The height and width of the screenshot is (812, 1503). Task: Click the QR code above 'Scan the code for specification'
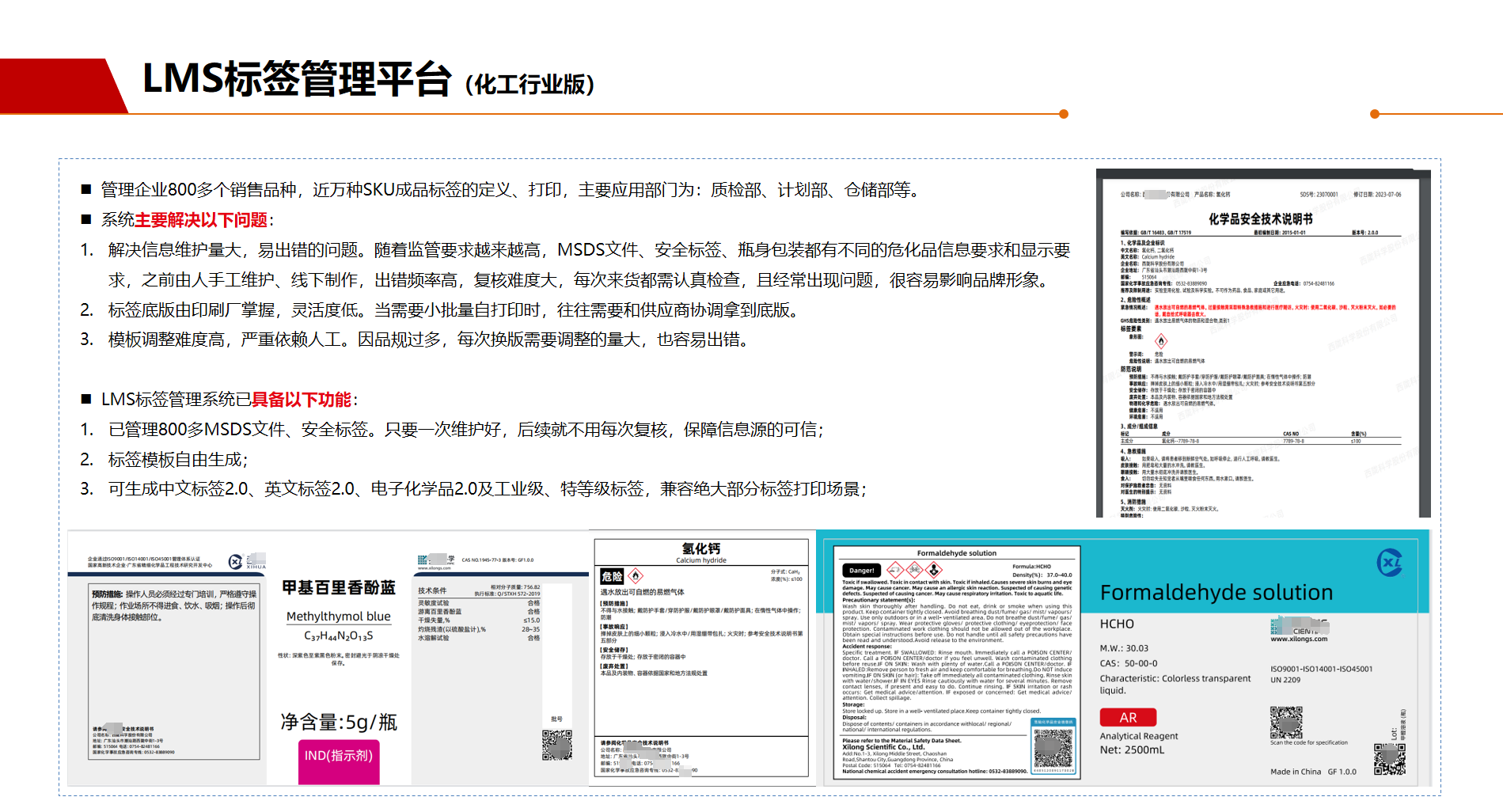pyautogui.click(x=1286, y=723)
